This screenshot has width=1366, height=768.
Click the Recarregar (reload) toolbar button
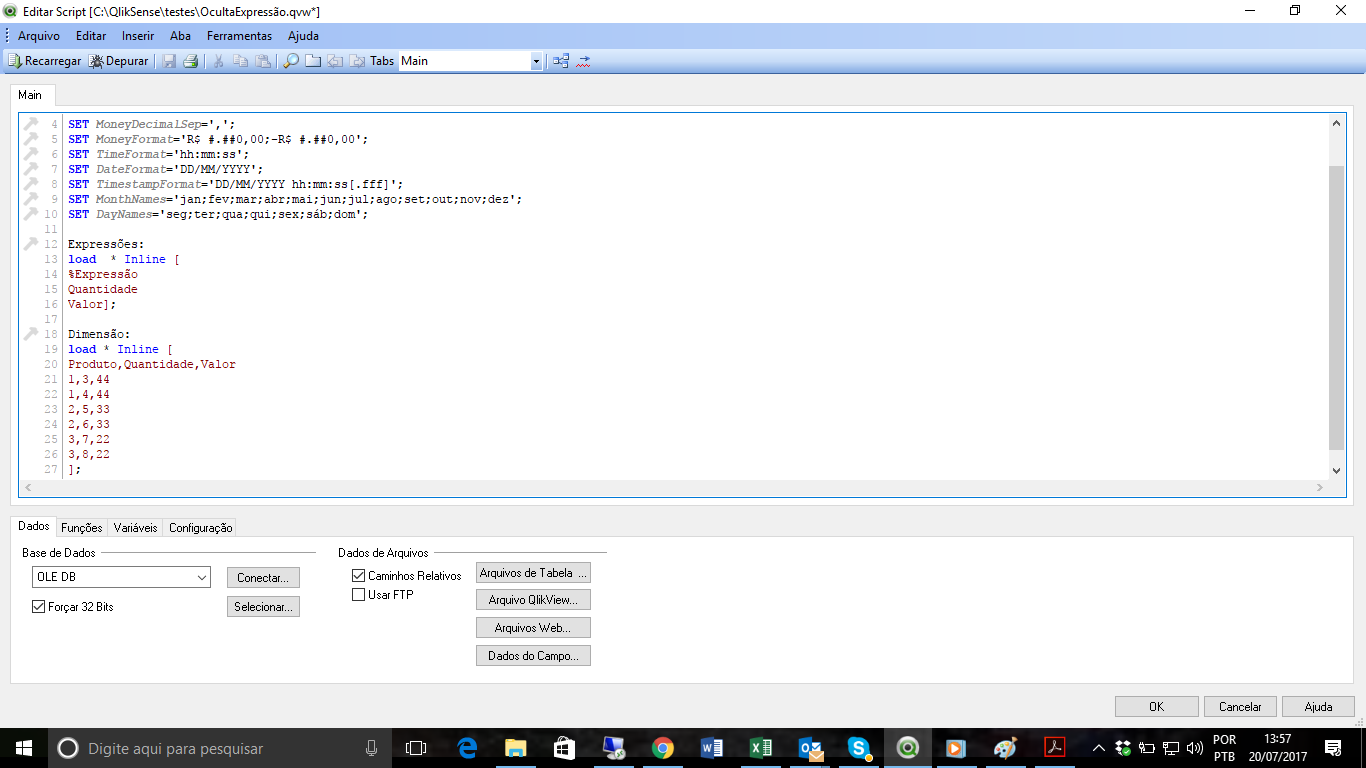point(45,61)
